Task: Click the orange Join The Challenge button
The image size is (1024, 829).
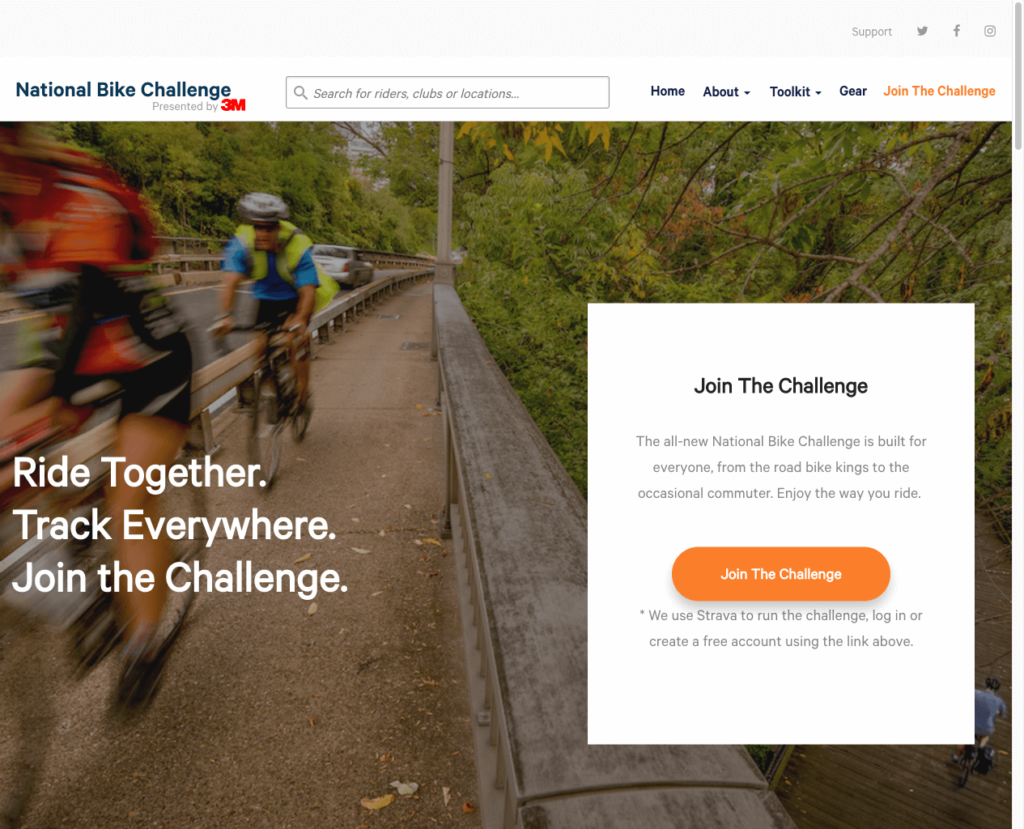Action: pyautogui.click(x=781, y=574)
